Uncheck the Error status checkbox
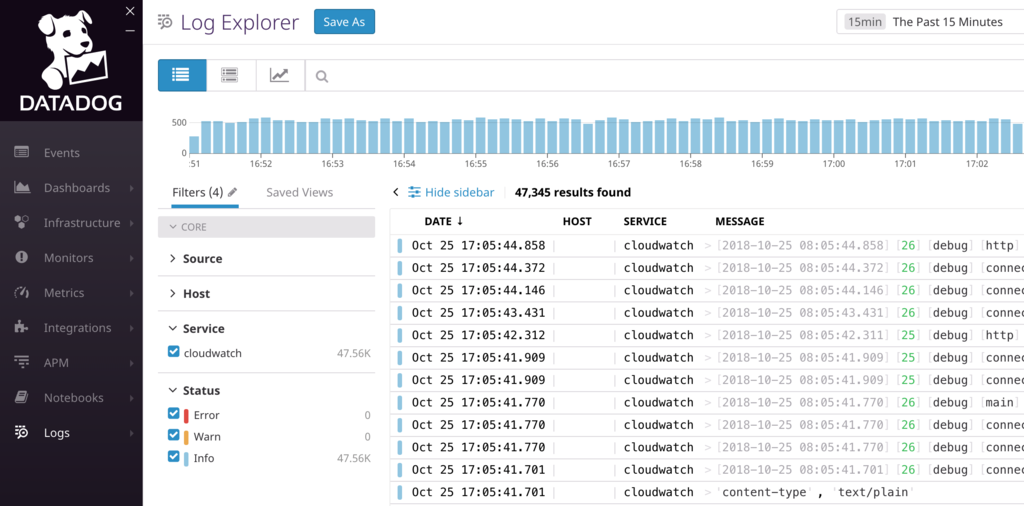 pos(173,414)
